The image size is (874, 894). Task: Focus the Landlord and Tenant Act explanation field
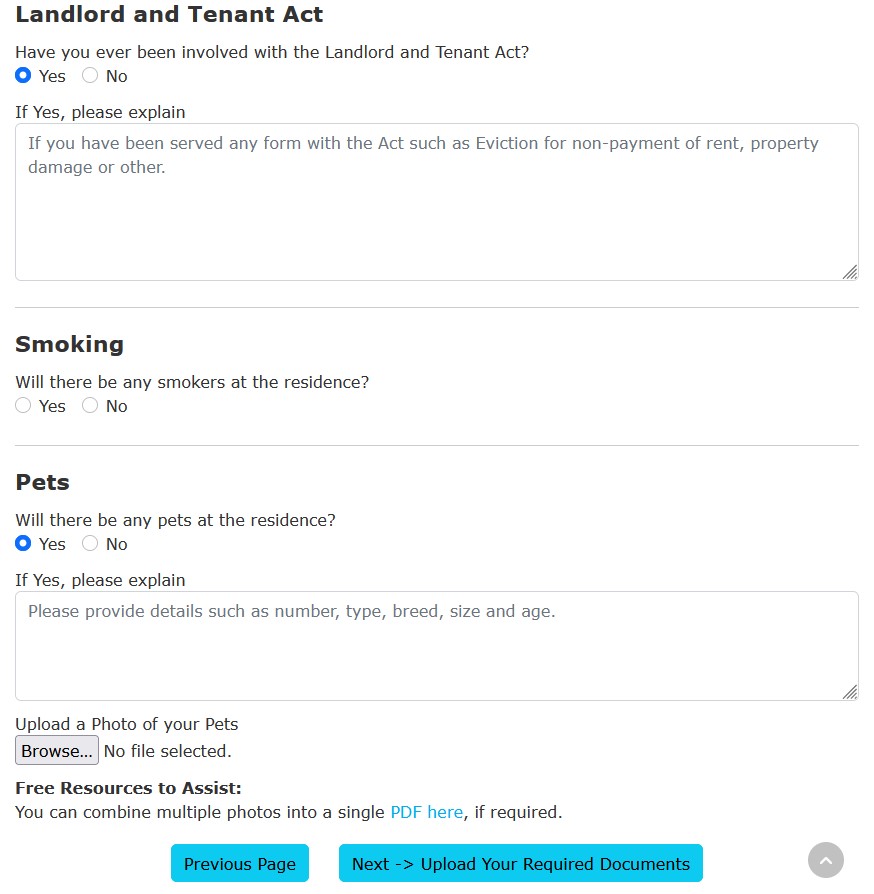436,202
